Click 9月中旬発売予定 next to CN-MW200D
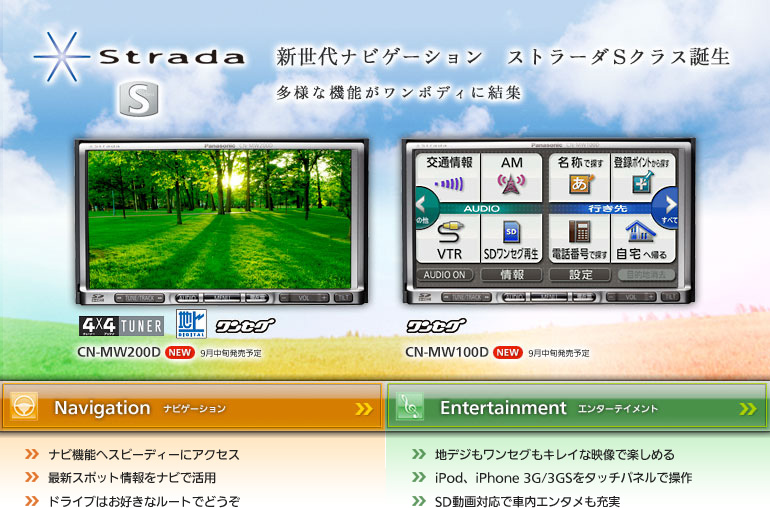The width and height of the screenshot is (770, 508). click(231, 353)
